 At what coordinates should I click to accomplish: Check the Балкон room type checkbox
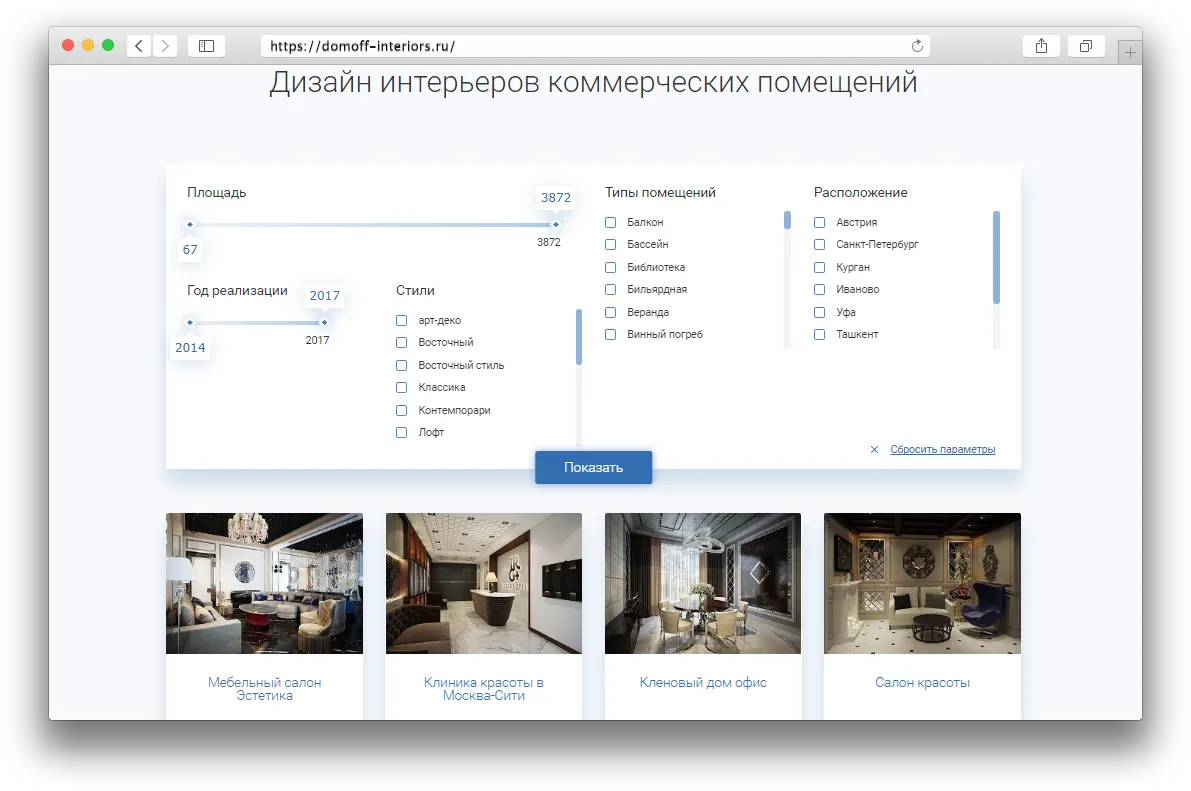[611, 222]
